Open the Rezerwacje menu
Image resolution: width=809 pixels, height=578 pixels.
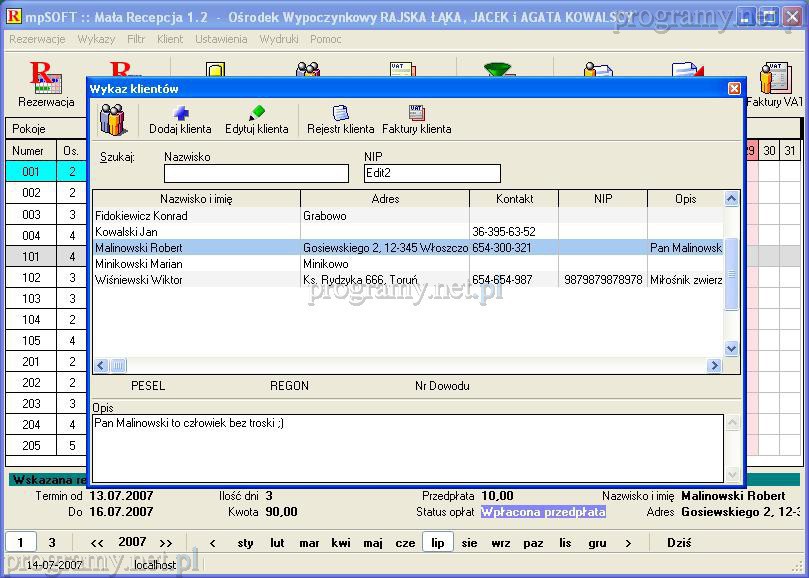point(37,39)
